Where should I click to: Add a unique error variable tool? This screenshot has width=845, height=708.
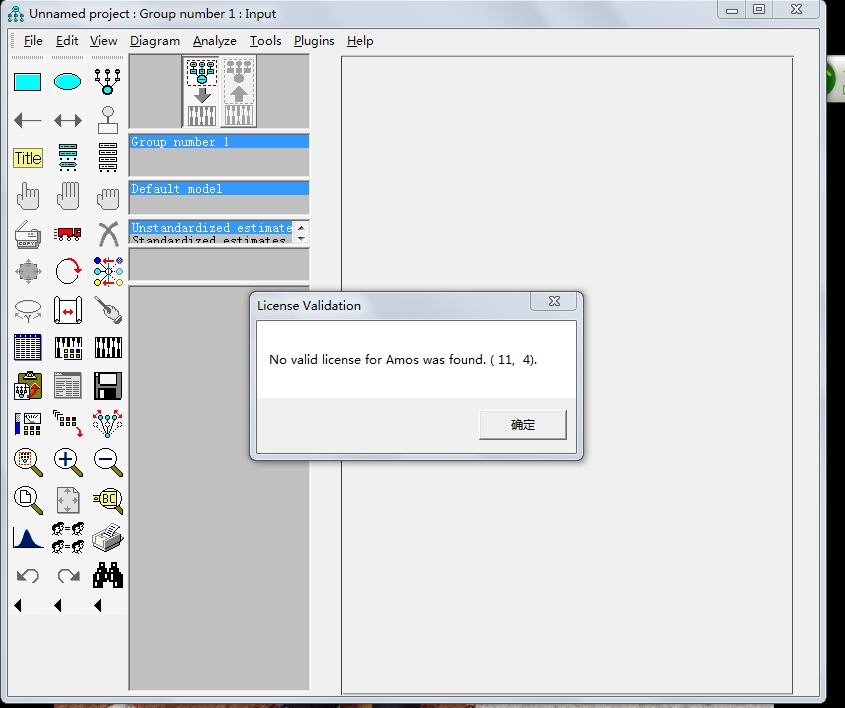coord(108,120)
